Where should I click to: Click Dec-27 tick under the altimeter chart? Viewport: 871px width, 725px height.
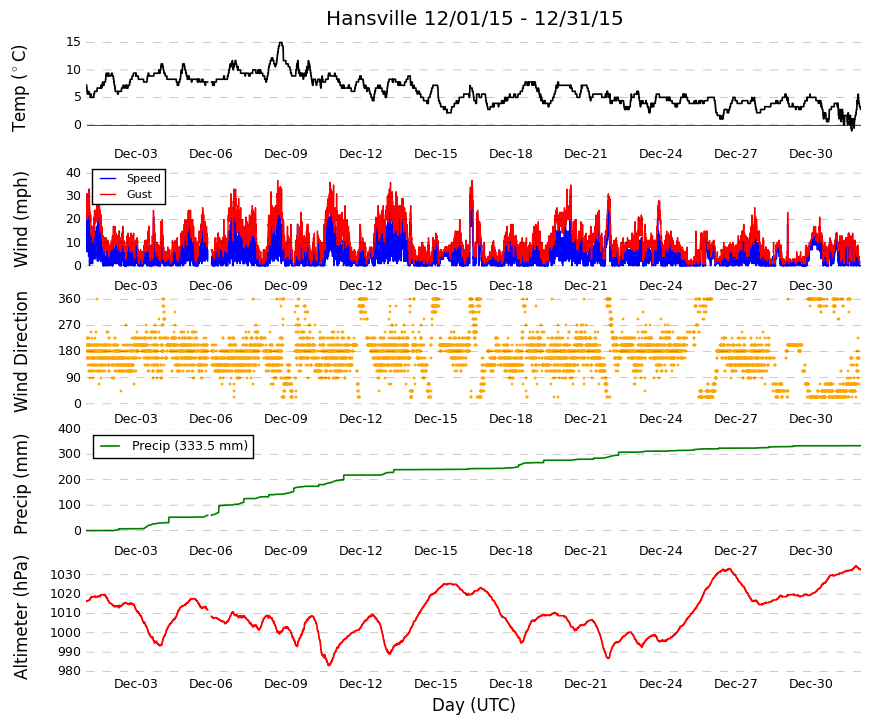pyautogui.click(x=735, y=684)
